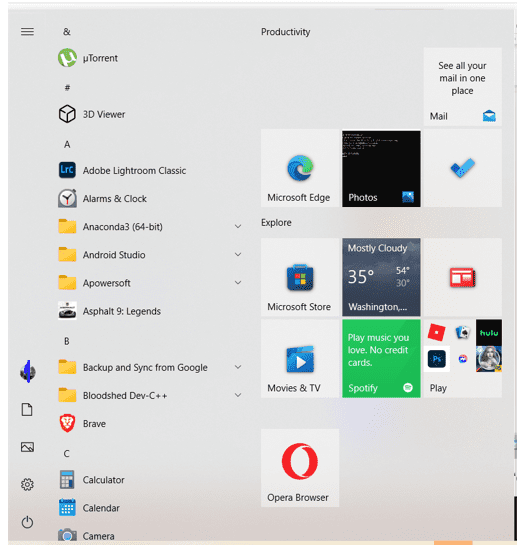Image resolution: width=517 pixels, height=545 pixels.
Task: Expand the Start hamburger menu
Action: tap(27, 32)
